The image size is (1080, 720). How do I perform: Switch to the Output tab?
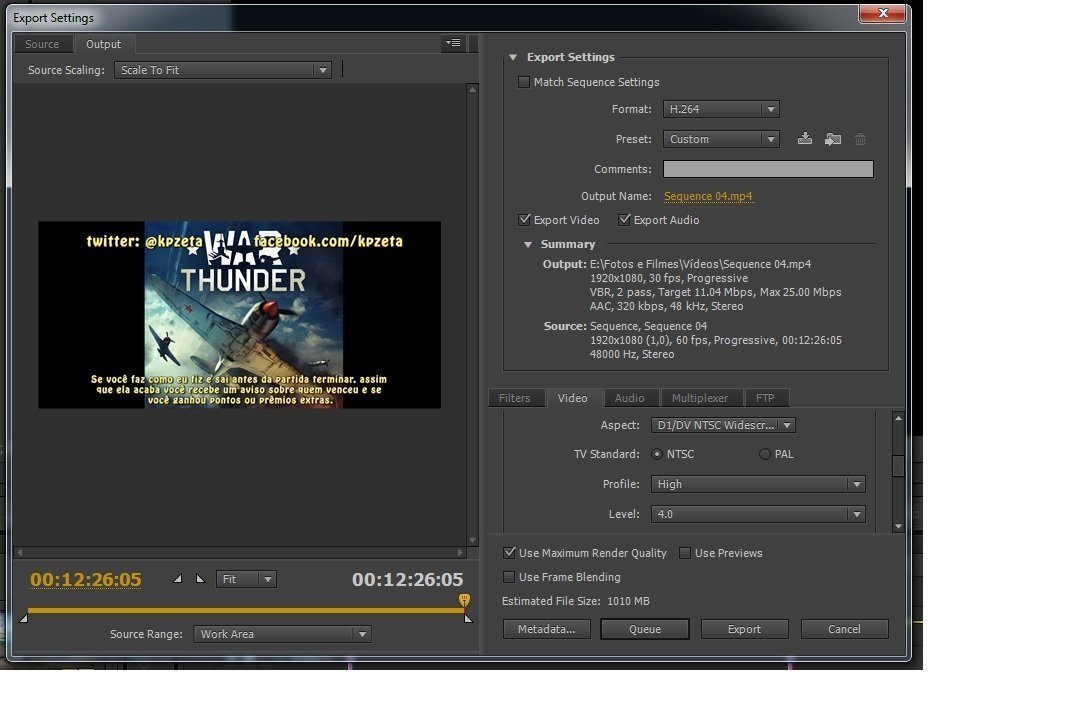[x=103, y=44]
